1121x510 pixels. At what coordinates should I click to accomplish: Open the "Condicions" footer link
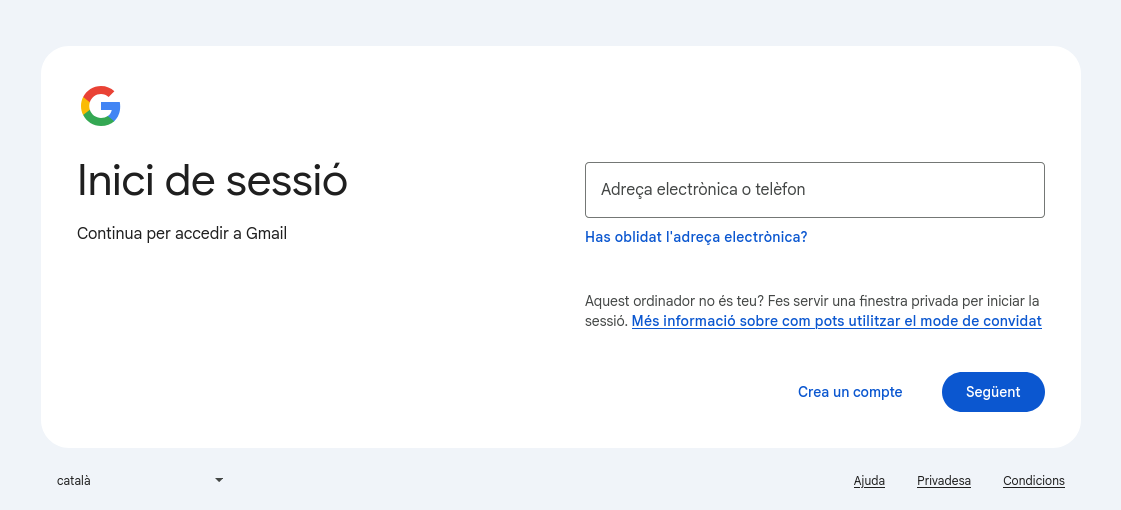pyautogui.click(x=1033, y=481)
